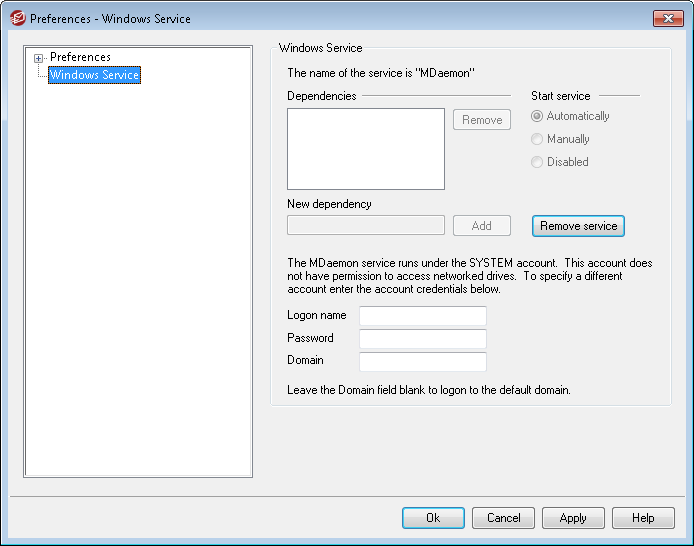Select Windows Service tree item
694x546 pixels.
click(x=94, y=75)
